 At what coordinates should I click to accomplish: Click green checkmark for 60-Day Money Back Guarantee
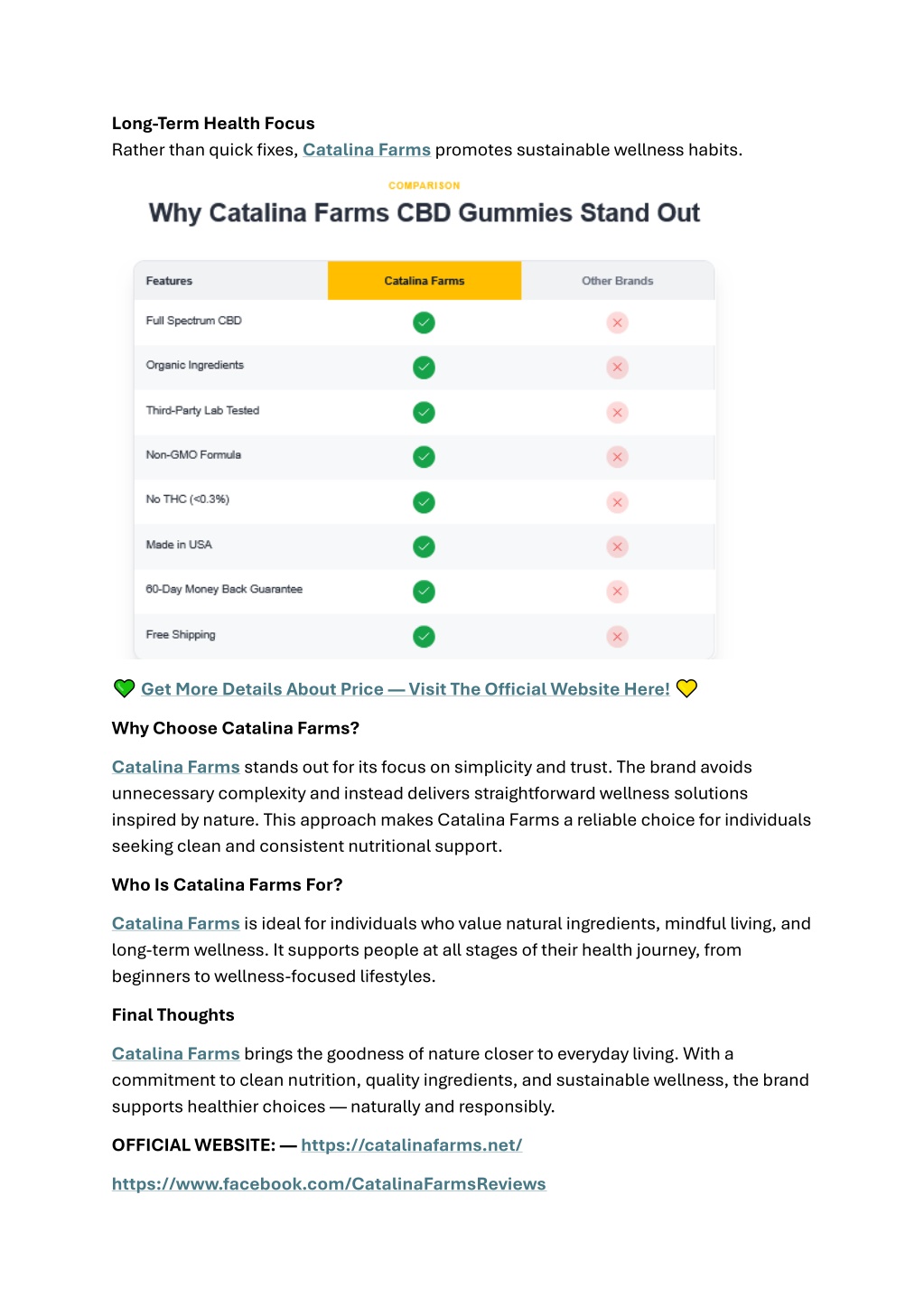[x=424, y=592]
